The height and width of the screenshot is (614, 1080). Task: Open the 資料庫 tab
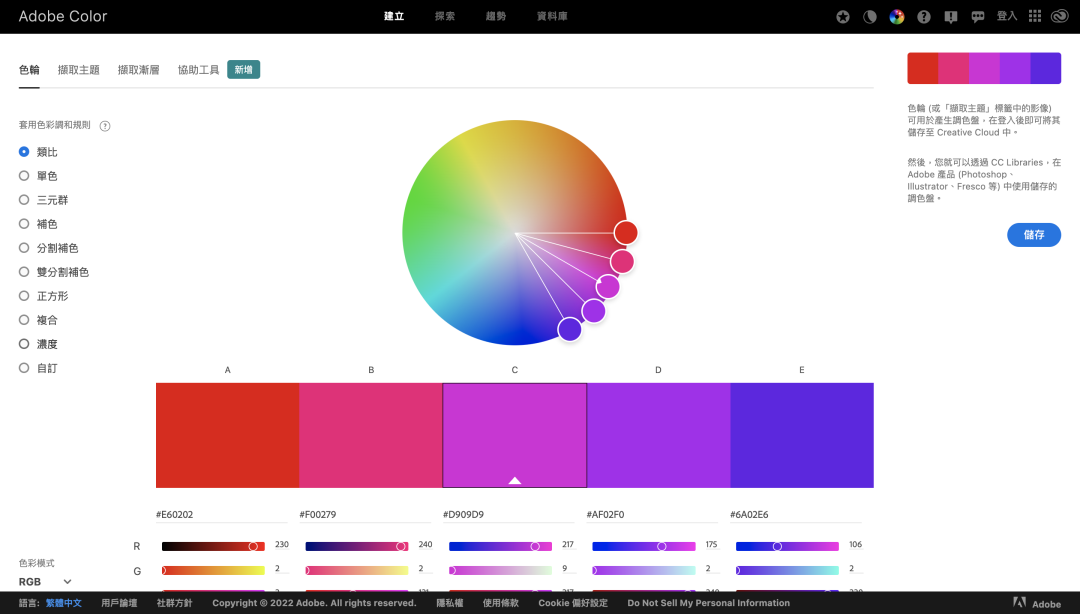tap(552, 16)
